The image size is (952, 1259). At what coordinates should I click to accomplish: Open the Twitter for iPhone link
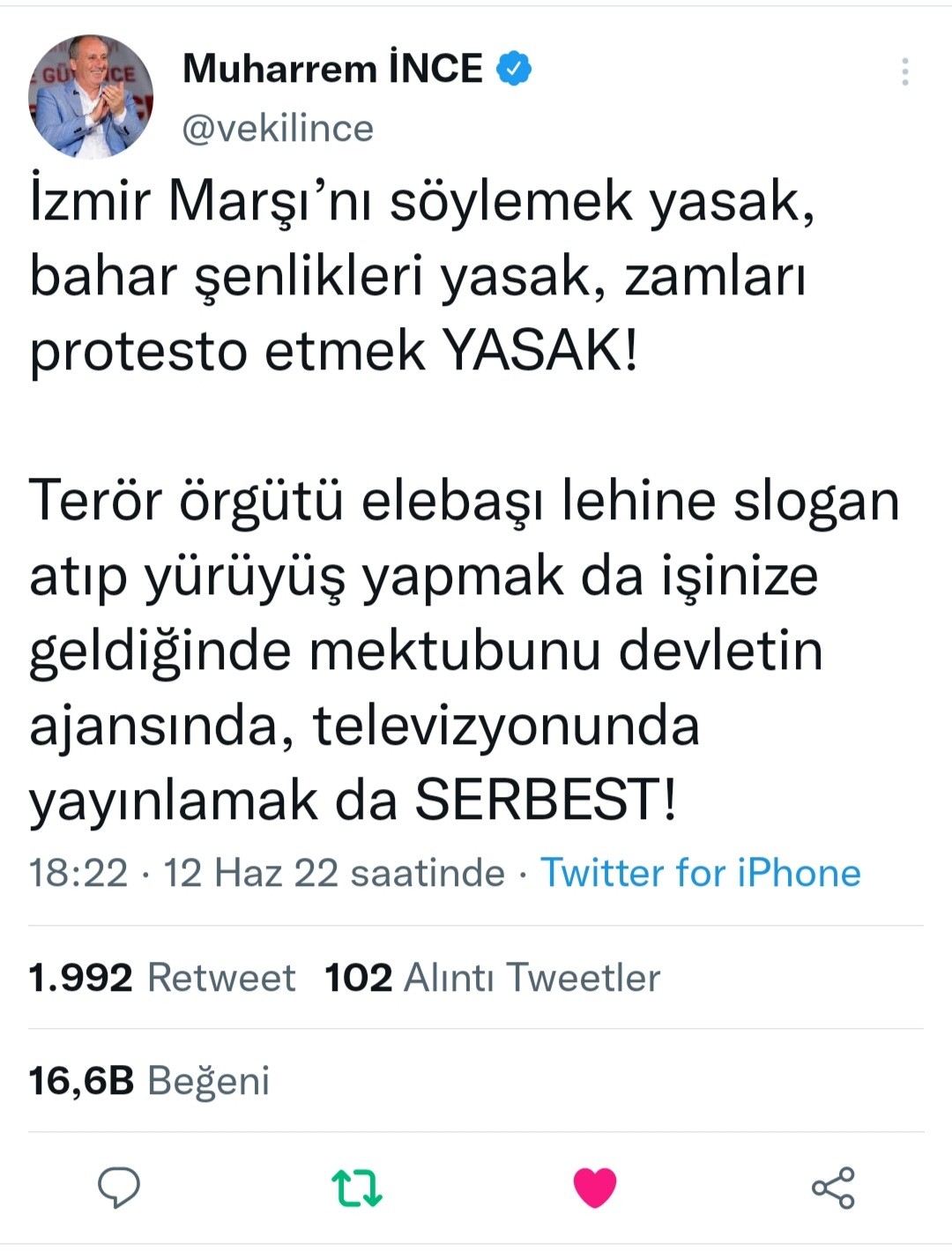click(700, 873)
